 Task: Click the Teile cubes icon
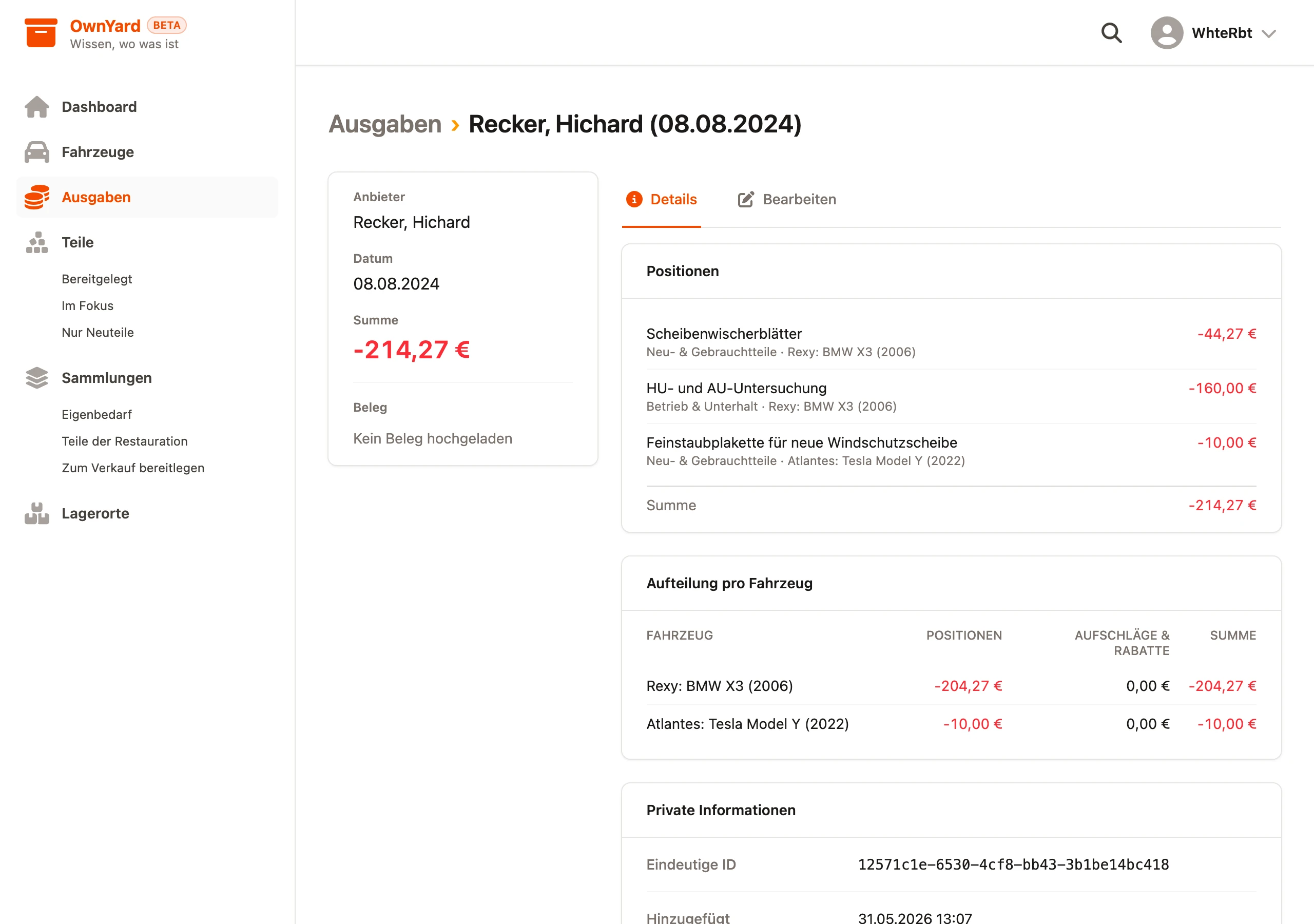pyautogui.click(x=37, y=242)
